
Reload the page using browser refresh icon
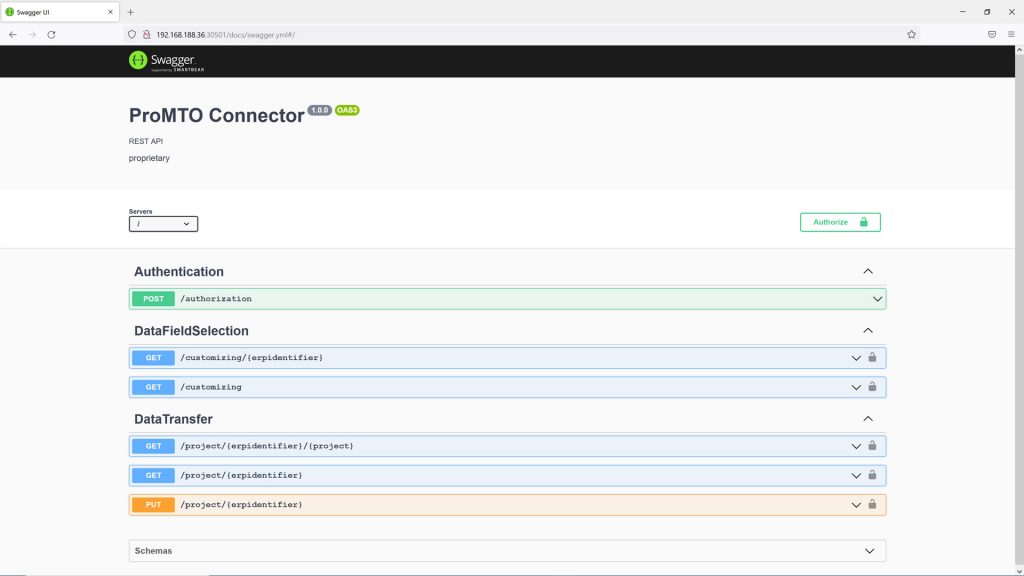pos(51,34)
